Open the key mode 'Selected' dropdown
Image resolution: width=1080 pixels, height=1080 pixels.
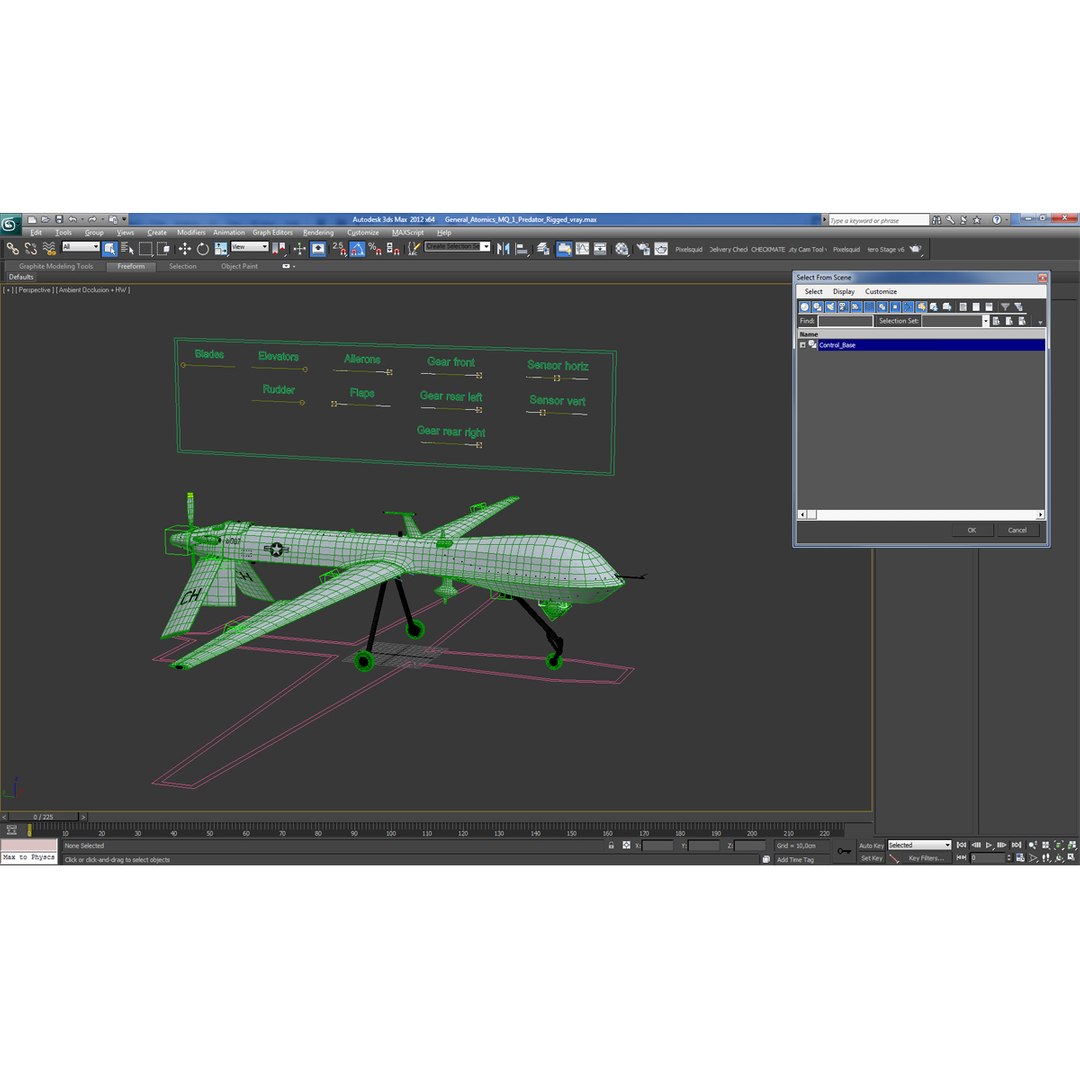919,846
